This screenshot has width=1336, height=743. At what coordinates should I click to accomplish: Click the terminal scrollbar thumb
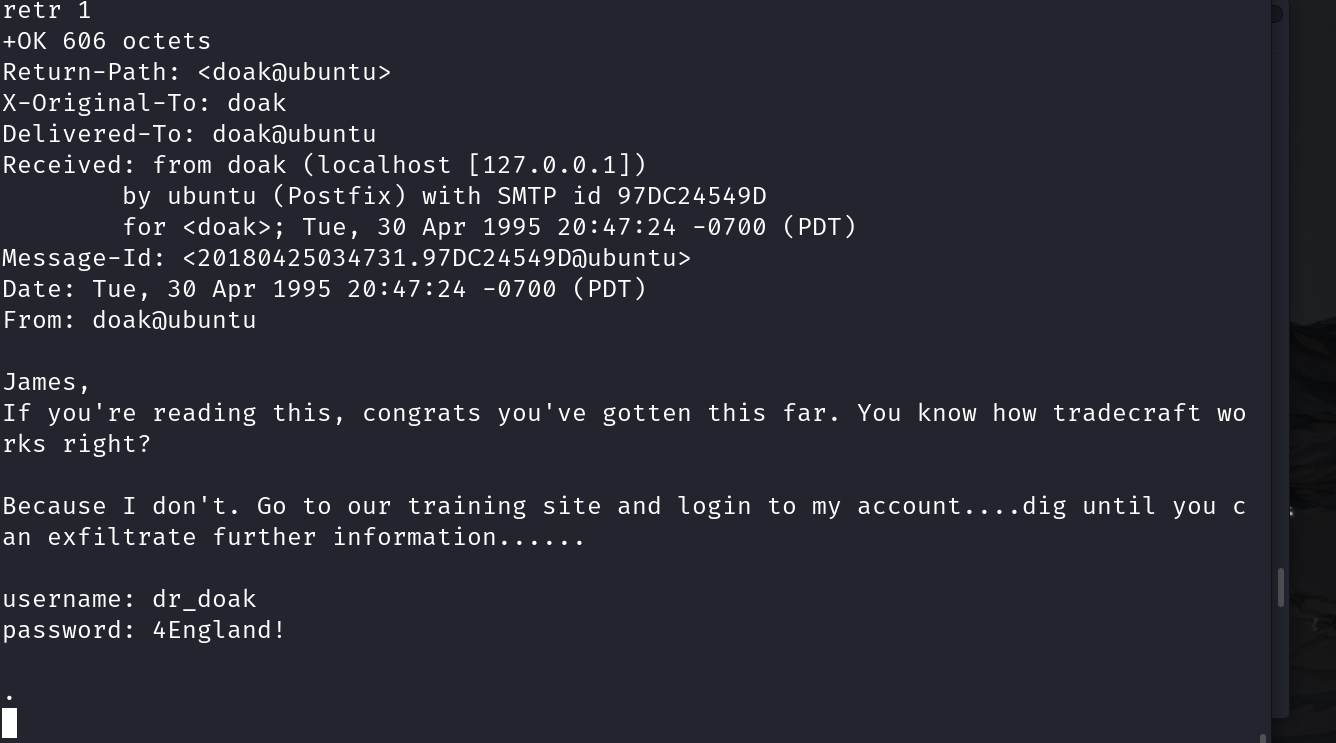[x=1280, y=587]
